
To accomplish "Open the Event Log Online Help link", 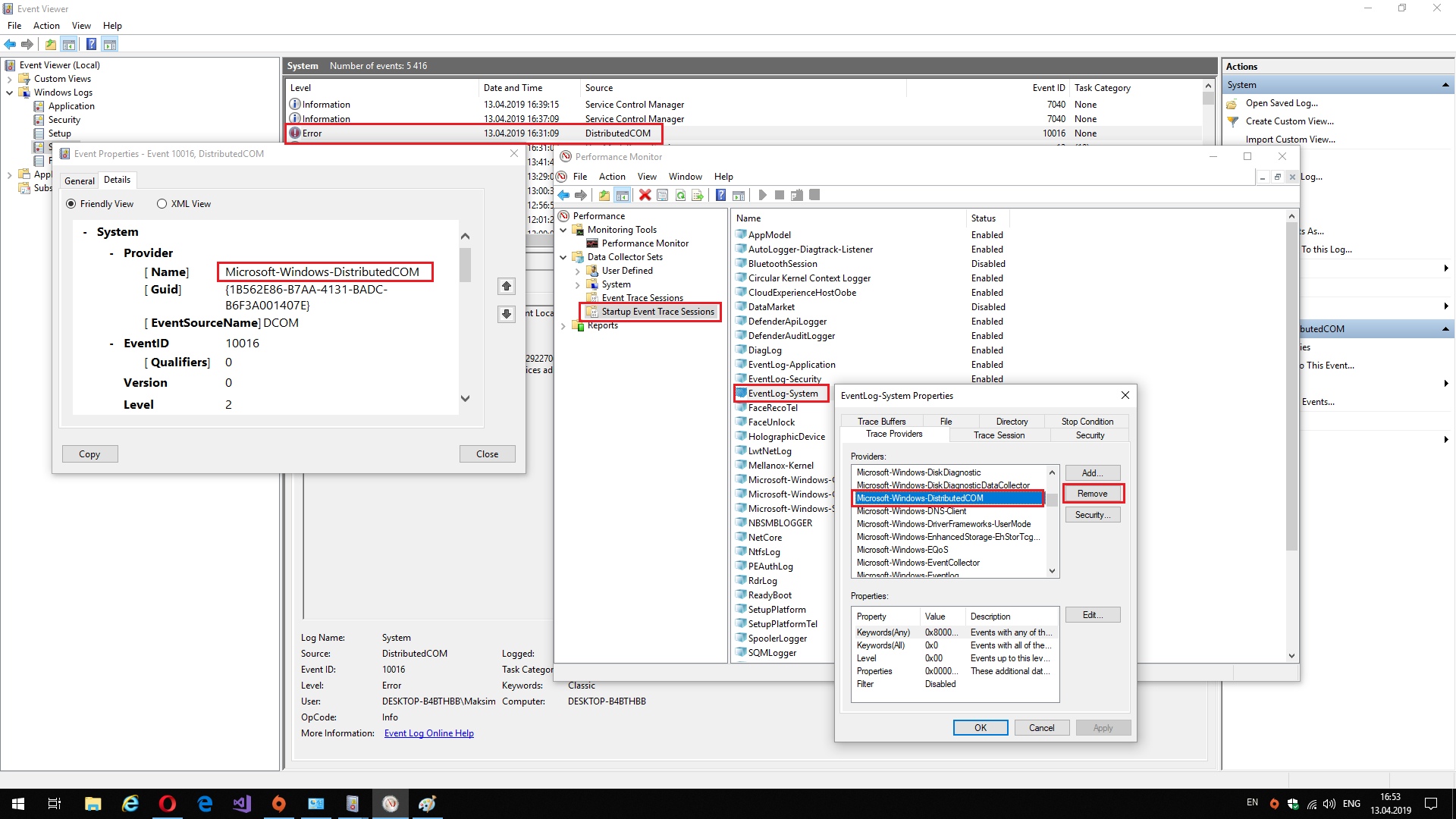I will point(428,733).
